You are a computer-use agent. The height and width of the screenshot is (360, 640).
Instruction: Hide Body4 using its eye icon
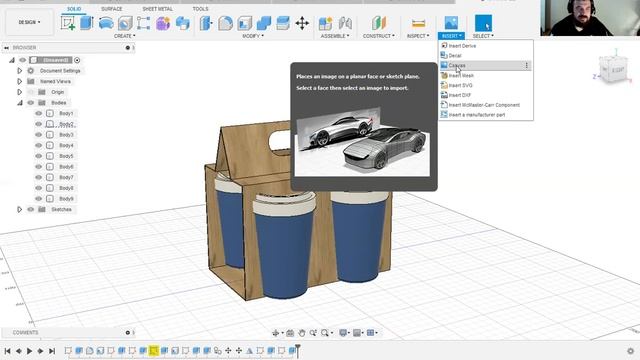click(x=39, y=145)
